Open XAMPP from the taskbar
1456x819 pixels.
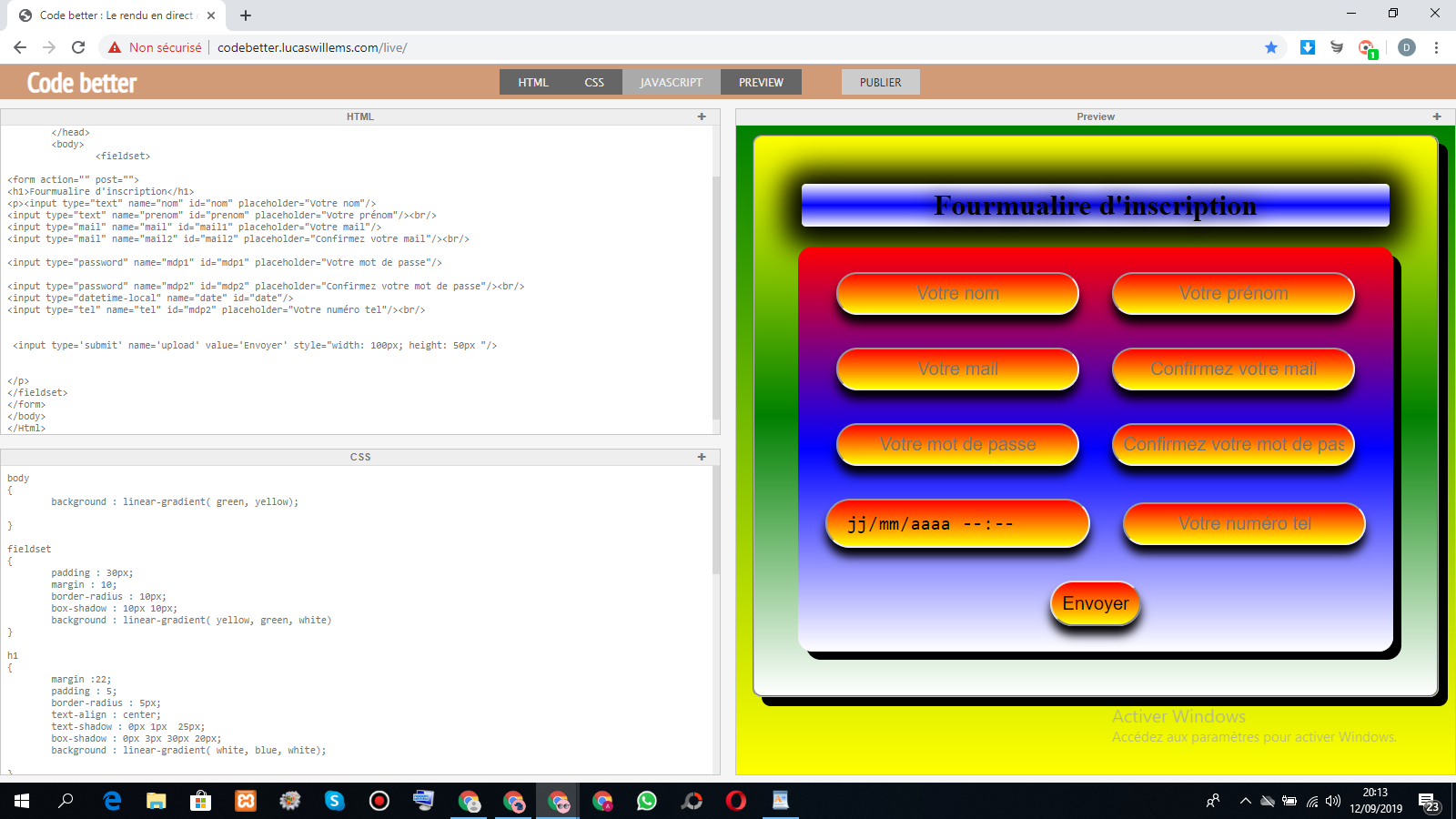point(246,801)
